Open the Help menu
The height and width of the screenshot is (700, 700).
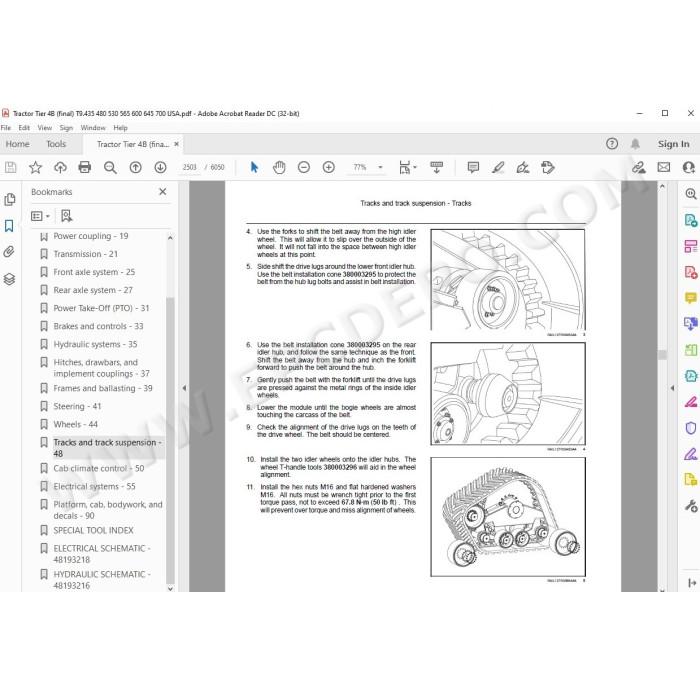tap(121, 128)
